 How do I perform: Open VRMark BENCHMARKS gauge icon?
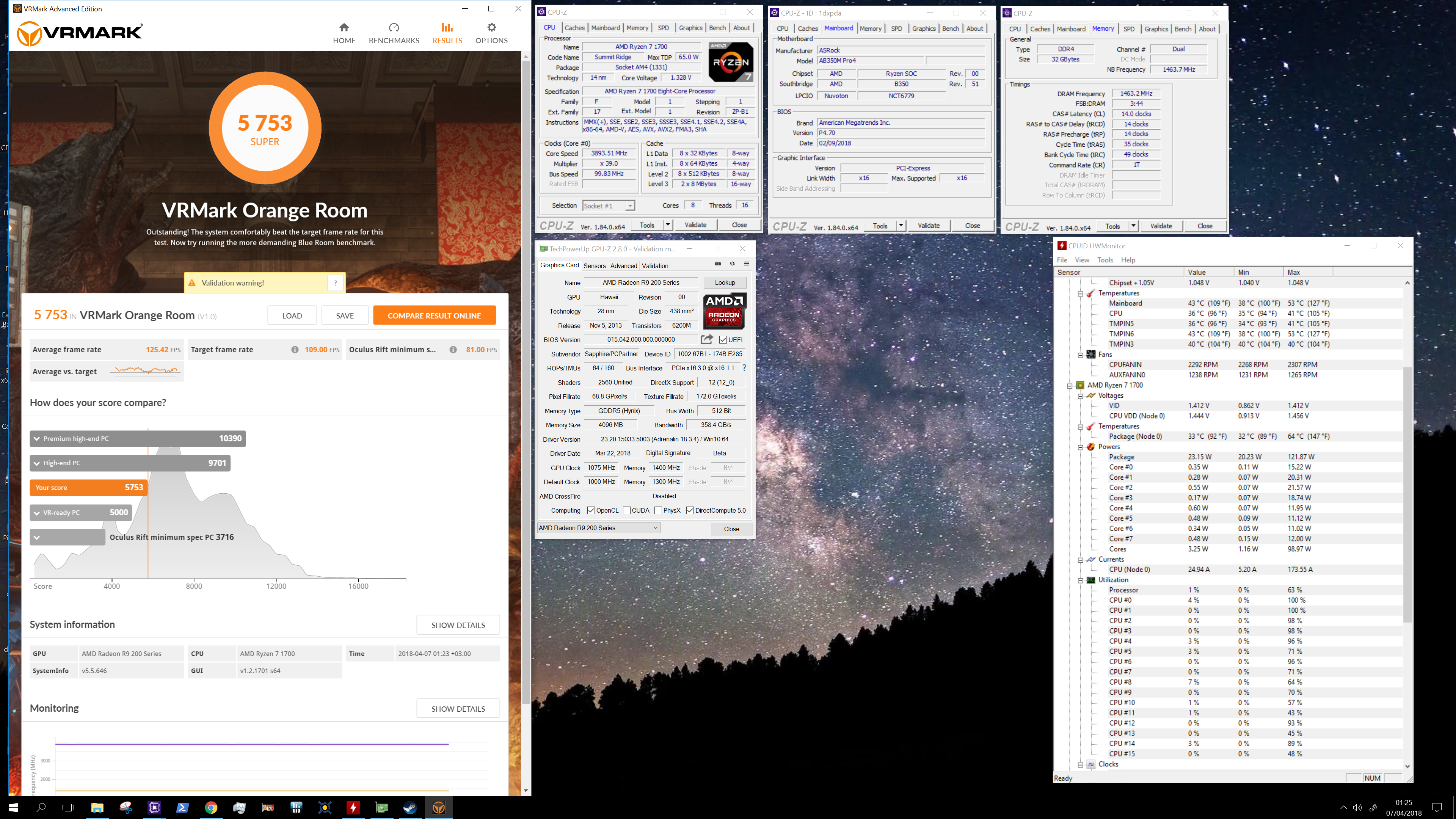(394, 27)
